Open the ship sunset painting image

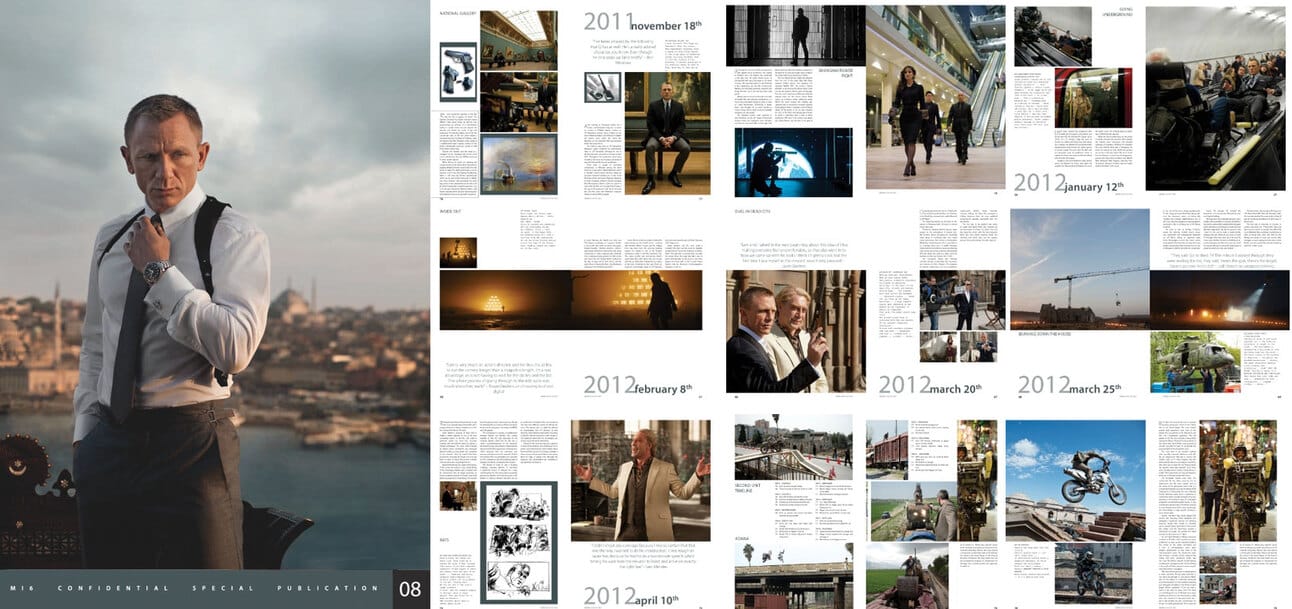tap(518, 163)
